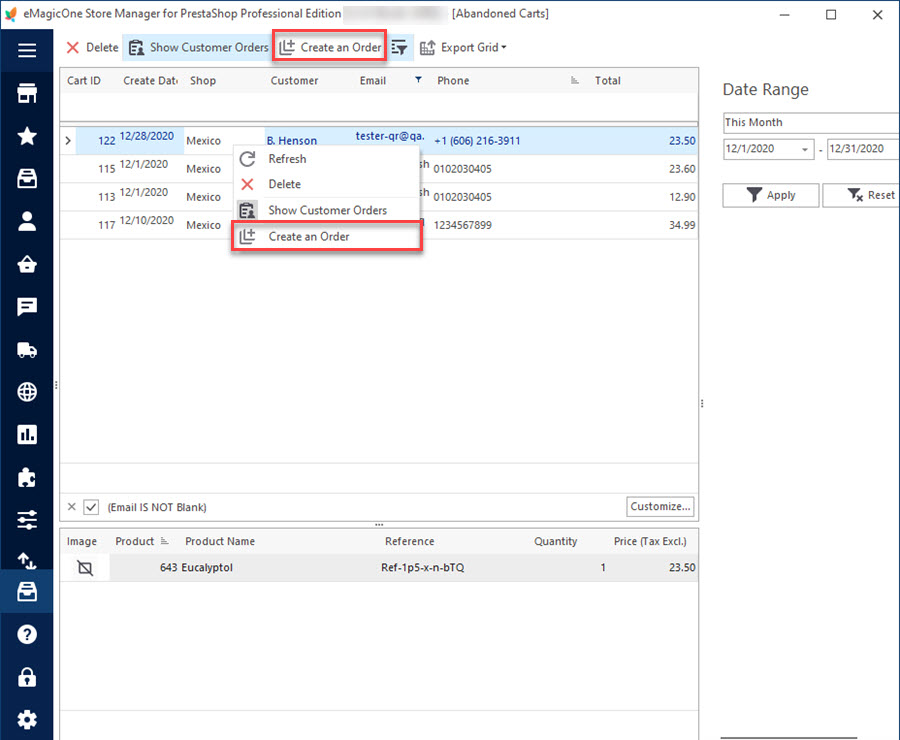The height and width of the screenshot is (740, 900).
Task: Open the addons puzzle sidebar icon
Action: pyautogui.click(x=26, y=477)
